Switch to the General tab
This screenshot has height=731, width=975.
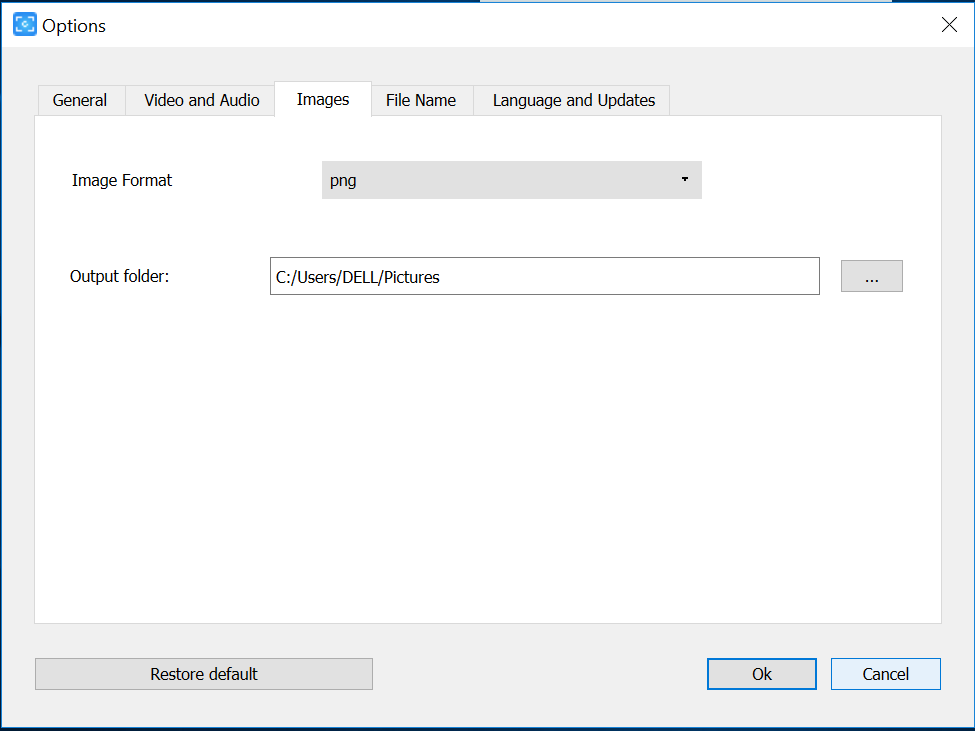80,100
